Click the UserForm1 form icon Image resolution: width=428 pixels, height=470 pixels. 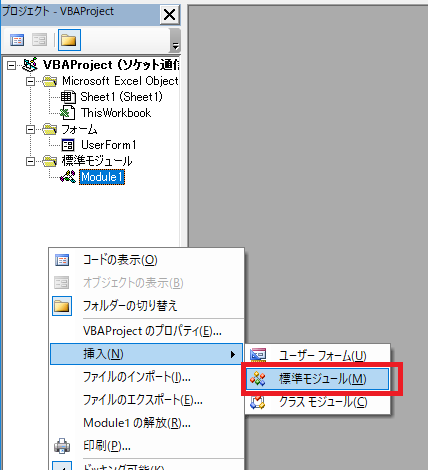coord(68,145)
